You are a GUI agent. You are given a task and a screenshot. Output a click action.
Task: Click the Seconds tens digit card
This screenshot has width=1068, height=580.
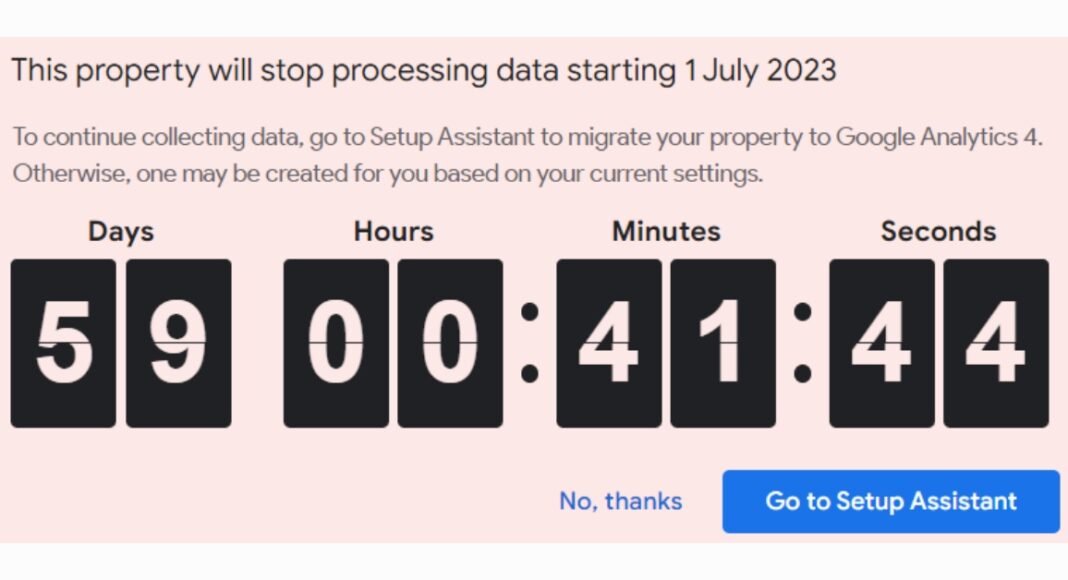tap(882, 343)
